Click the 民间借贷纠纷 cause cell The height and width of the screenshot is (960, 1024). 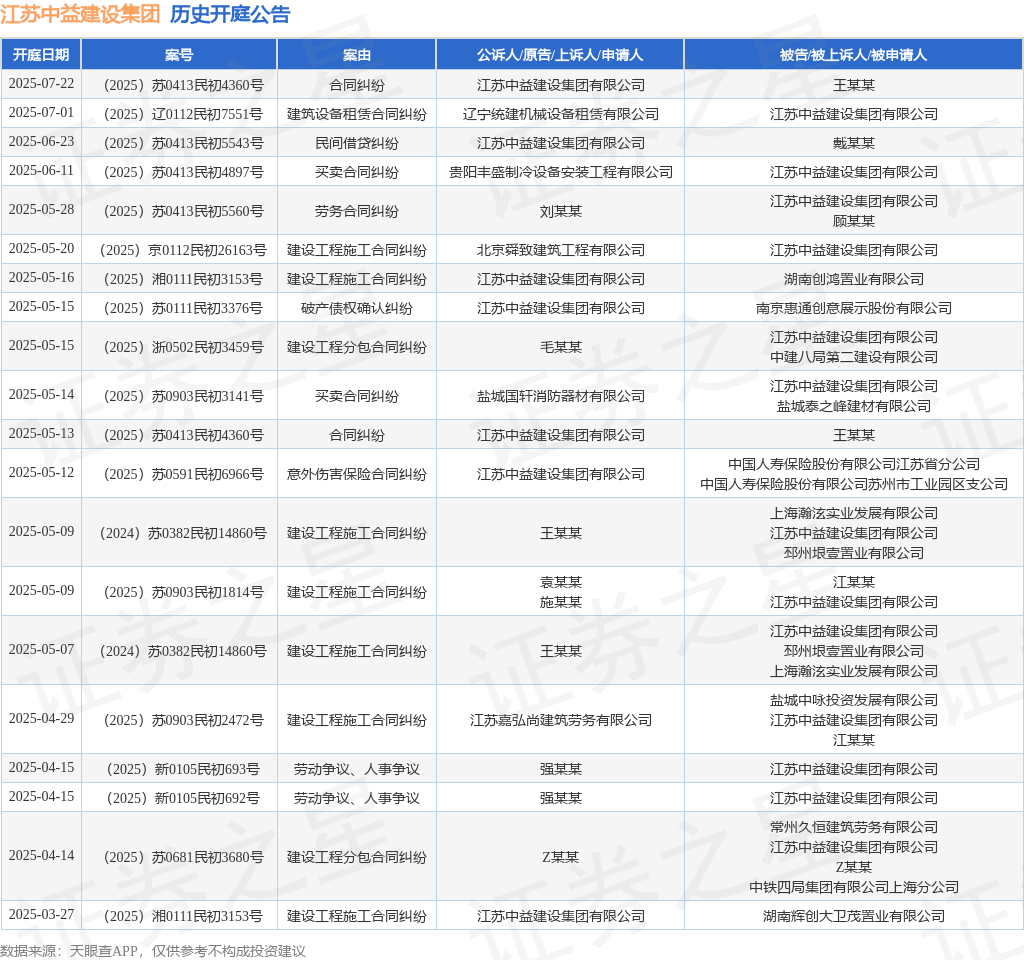click(x=357, y=143)
